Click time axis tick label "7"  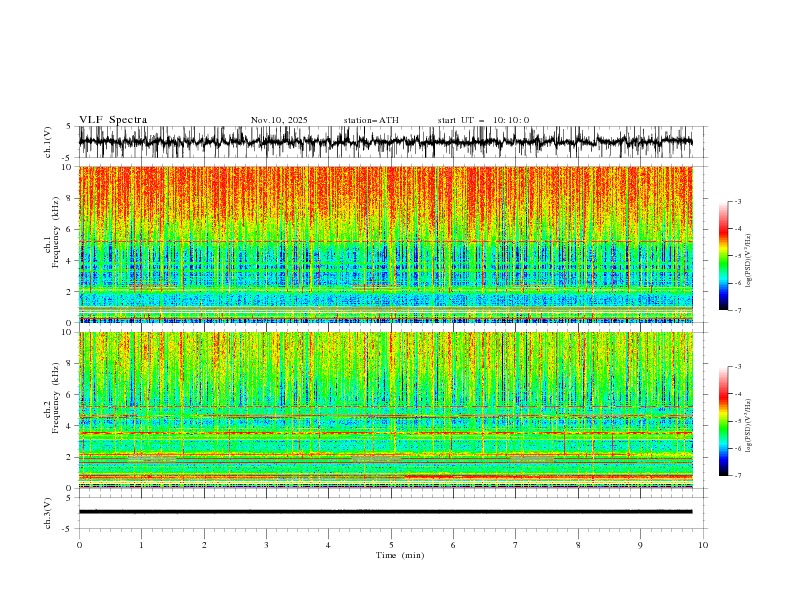click(516, 545)
